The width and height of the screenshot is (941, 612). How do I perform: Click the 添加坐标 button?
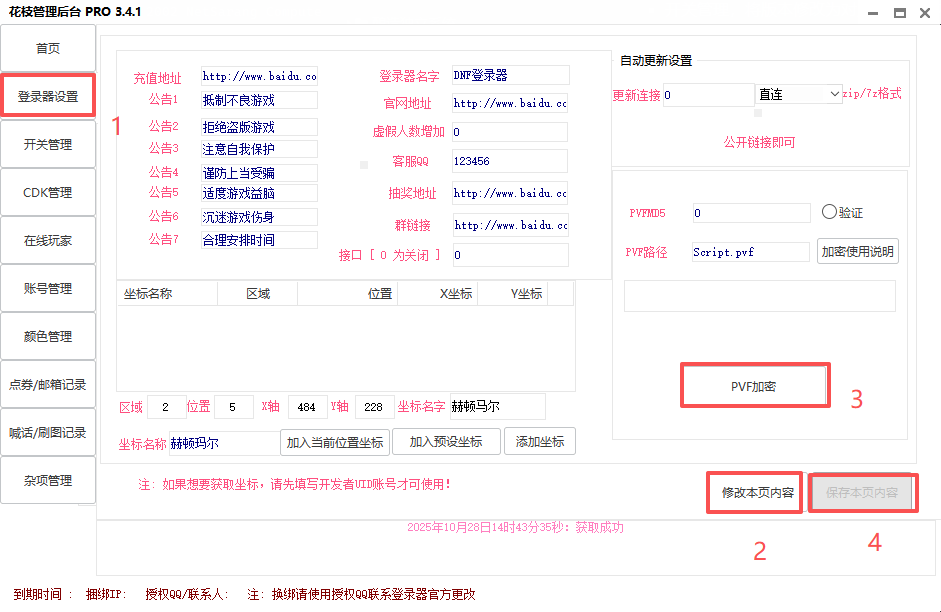coord(540,442)
